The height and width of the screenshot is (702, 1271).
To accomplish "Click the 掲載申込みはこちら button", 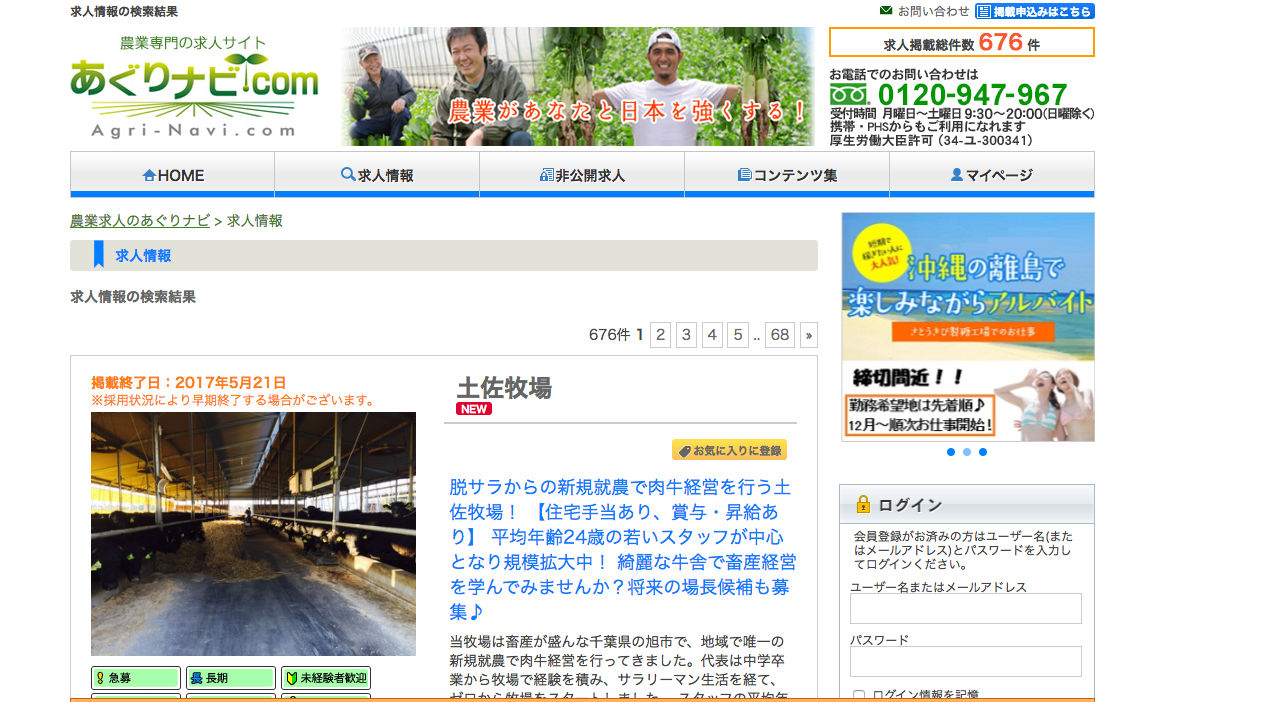I will 1035,11.
